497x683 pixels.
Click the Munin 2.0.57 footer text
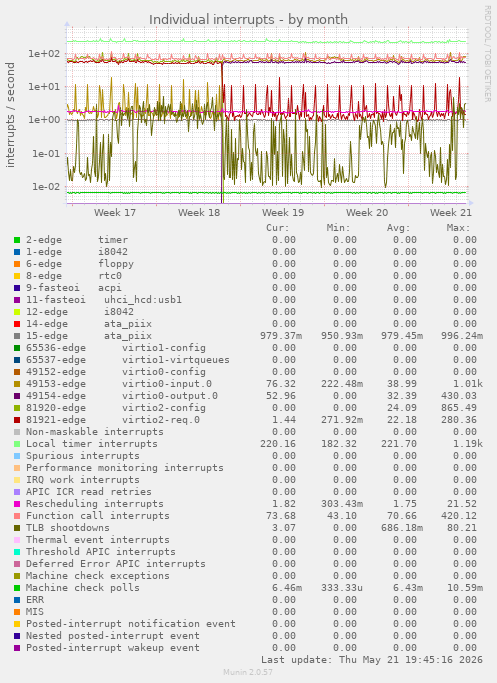[248, 672]
